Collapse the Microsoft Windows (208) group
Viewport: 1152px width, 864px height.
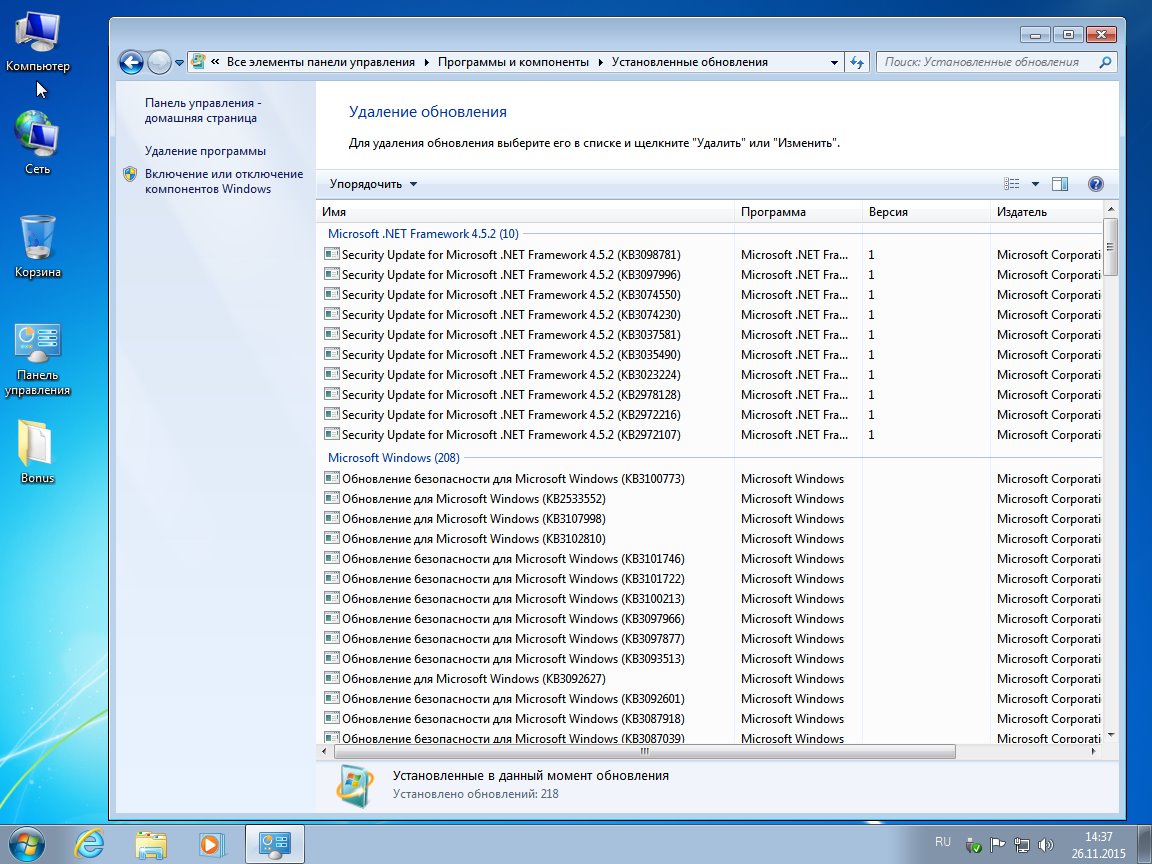click(393, 458)
